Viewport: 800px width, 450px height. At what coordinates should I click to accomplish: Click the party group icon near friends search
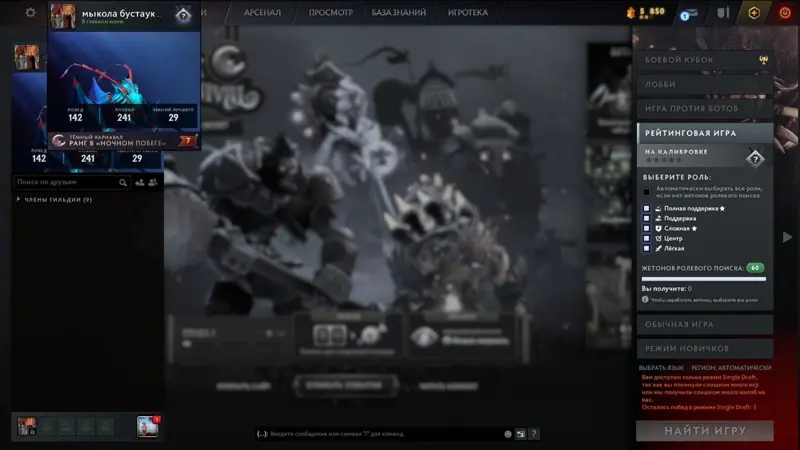coord(153,182)
